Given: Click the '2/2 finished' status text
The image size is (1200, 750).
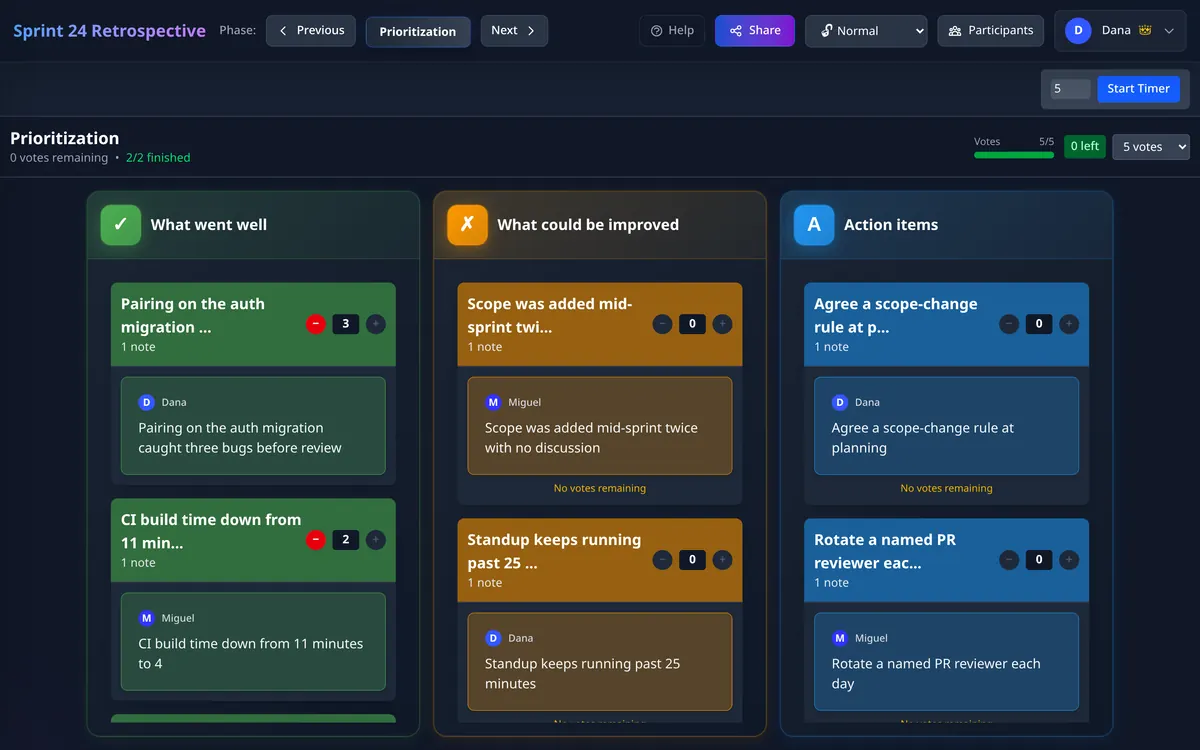Looking at the screenshot, I should (x=158, y=158).
